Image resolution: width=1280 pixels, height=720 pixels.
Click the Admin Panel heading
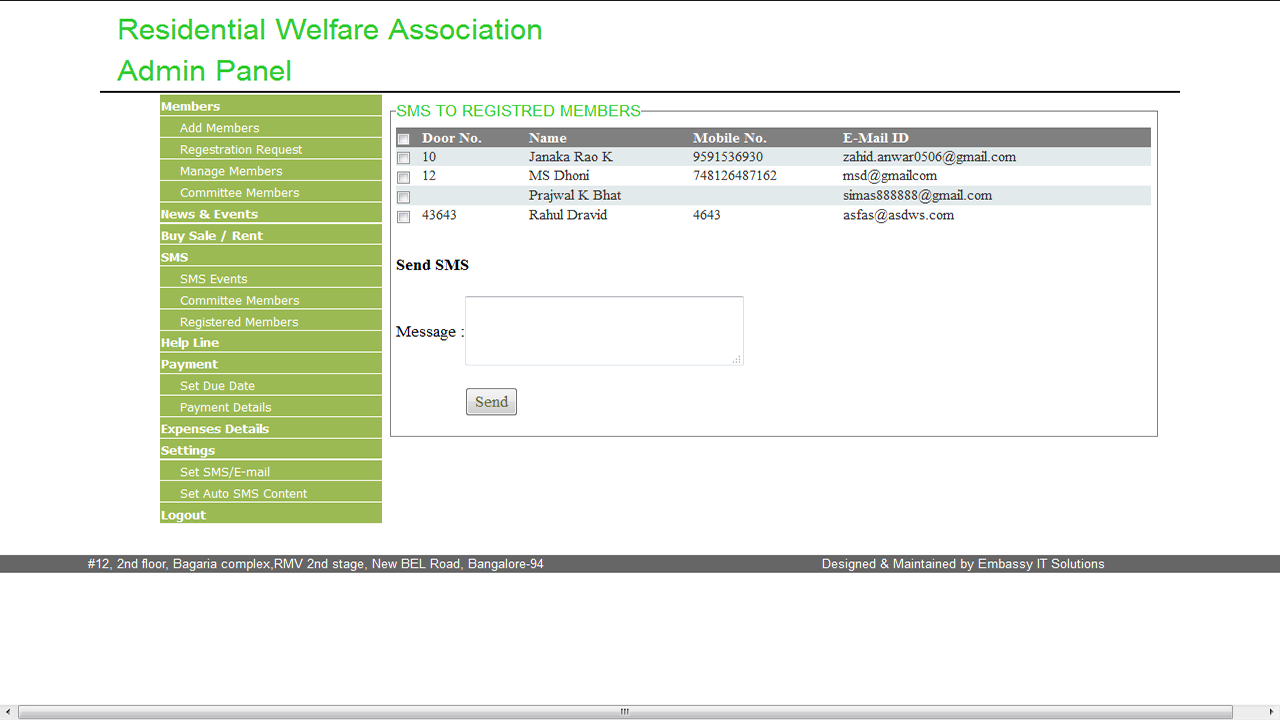point(205,71)
